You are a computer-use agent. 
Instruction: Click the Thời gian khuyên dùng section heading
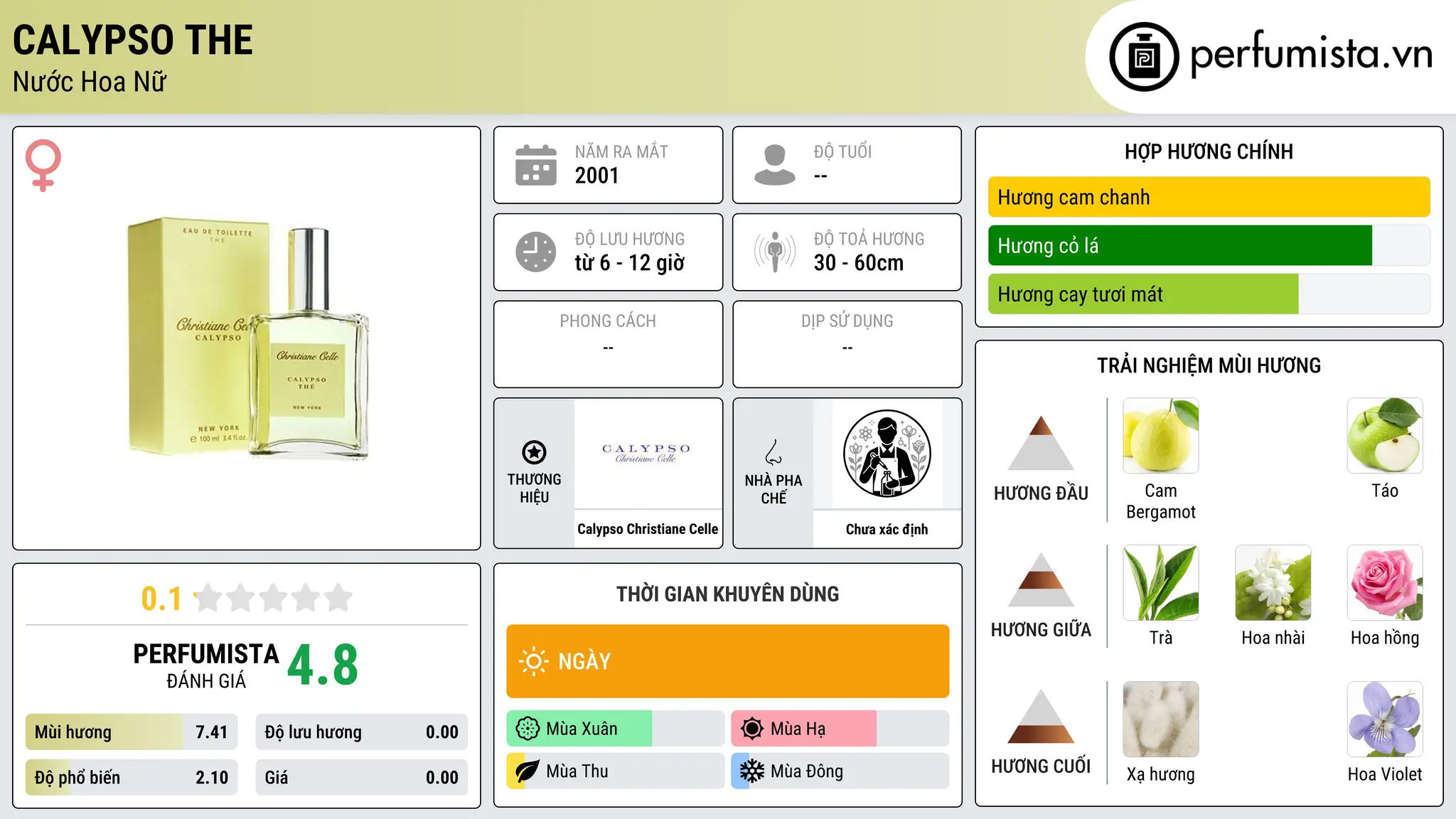pos(727,594)
